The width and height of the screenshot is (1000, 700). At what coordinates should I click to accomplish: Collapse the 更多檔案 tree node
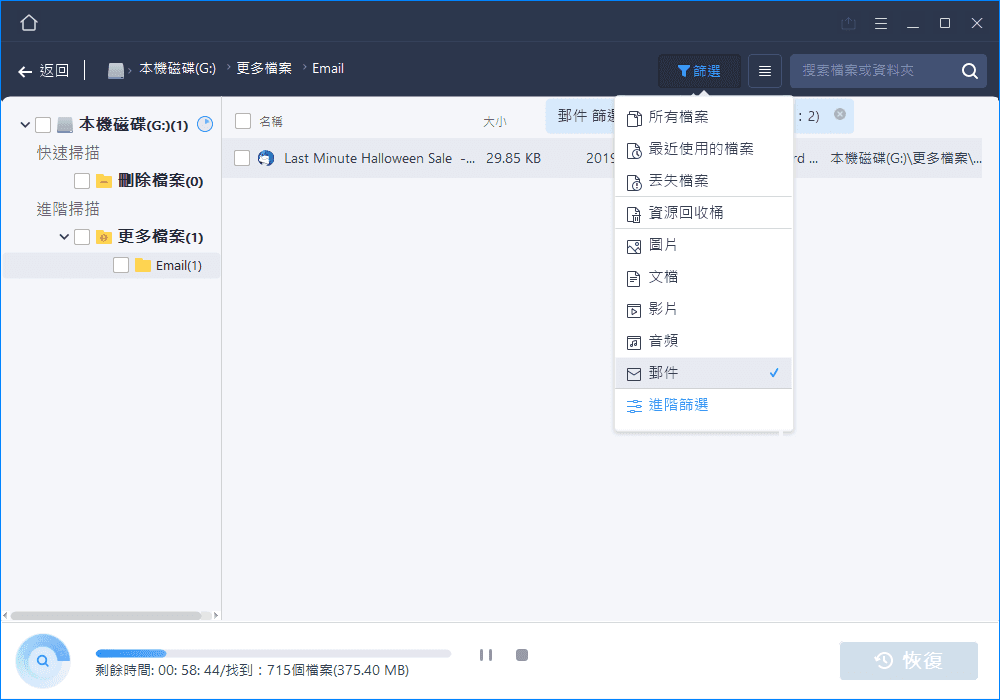point(64,237)
